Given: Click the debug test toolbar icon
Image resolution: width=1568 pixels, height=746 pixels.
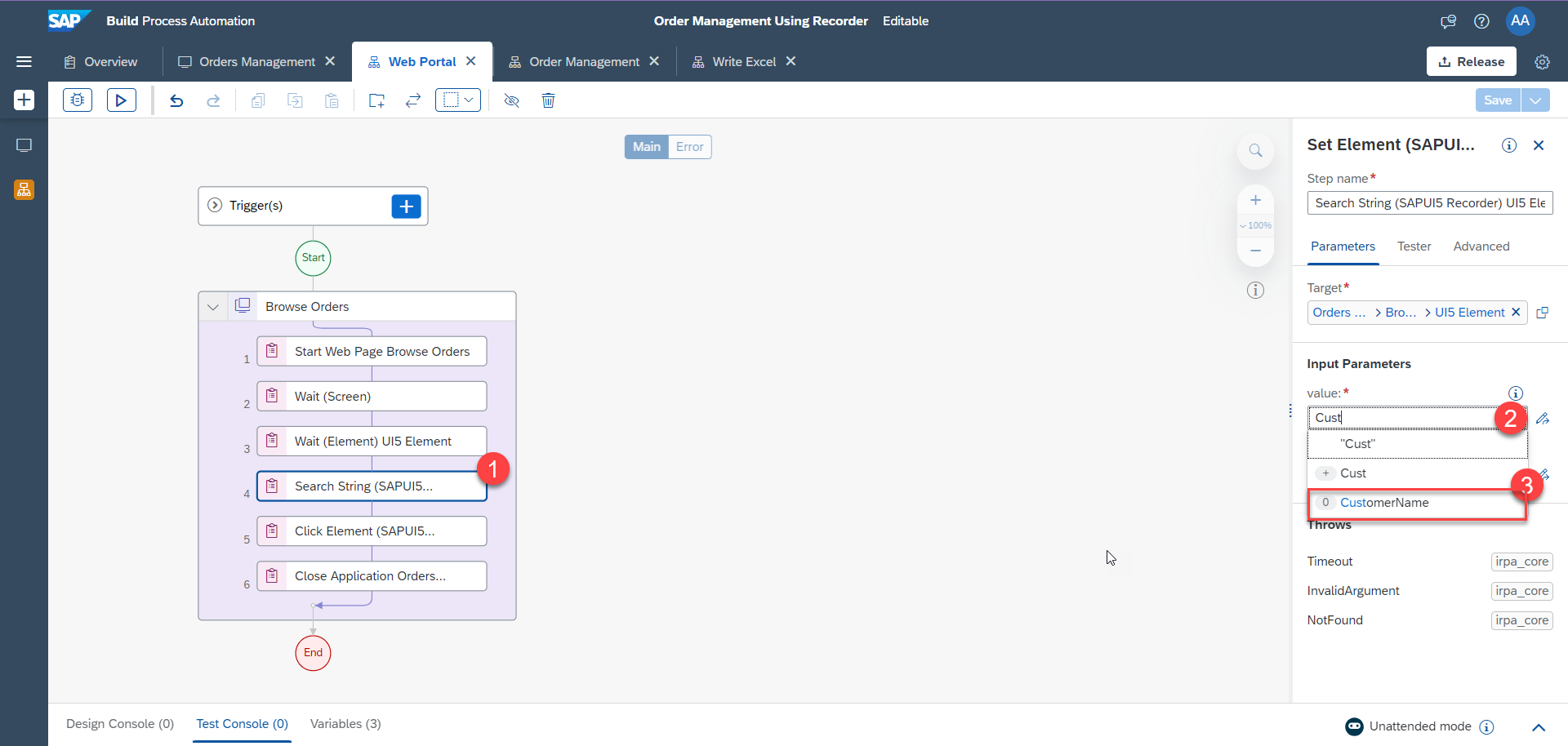Looking at the screenshot, I should (78, 100).
